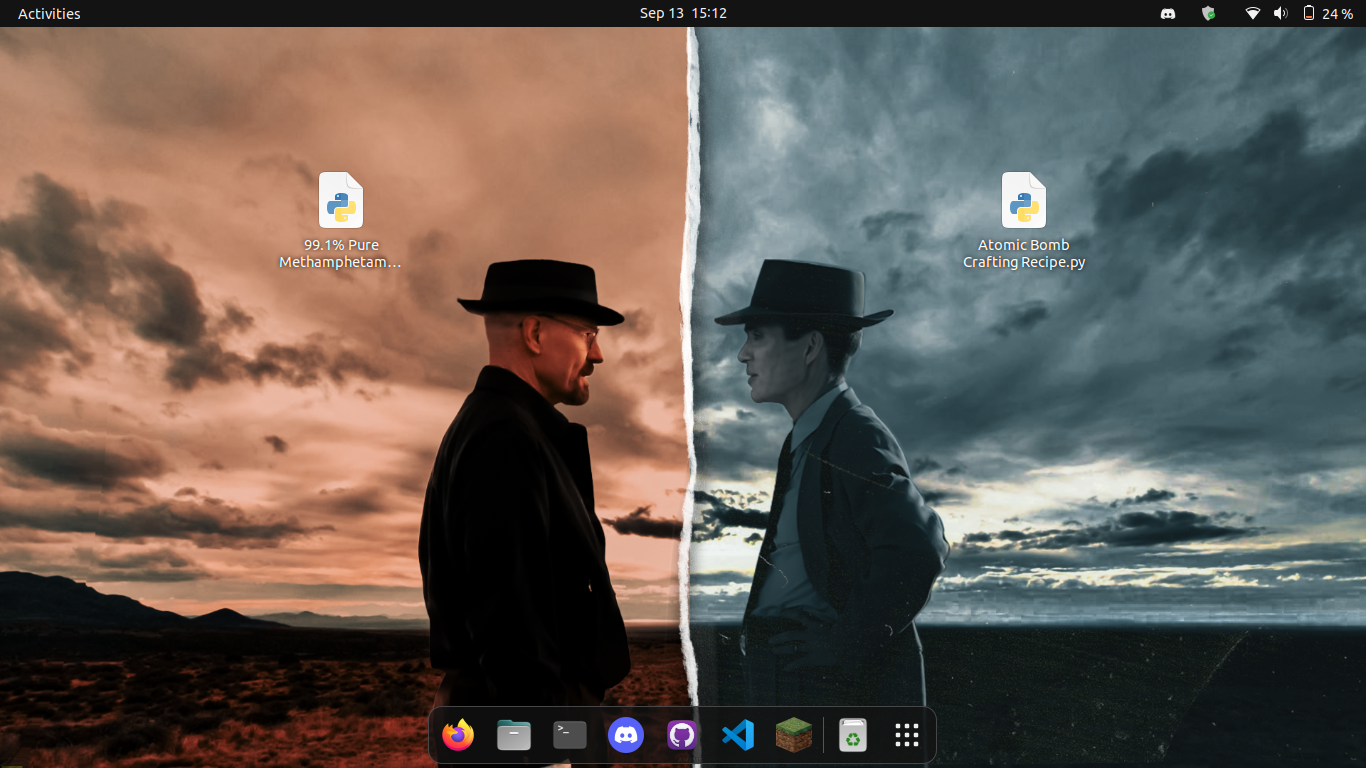
Task: Click the 'Atomic Bomb Crafting Recipe.py' filename label
Action: point(1024,254)
